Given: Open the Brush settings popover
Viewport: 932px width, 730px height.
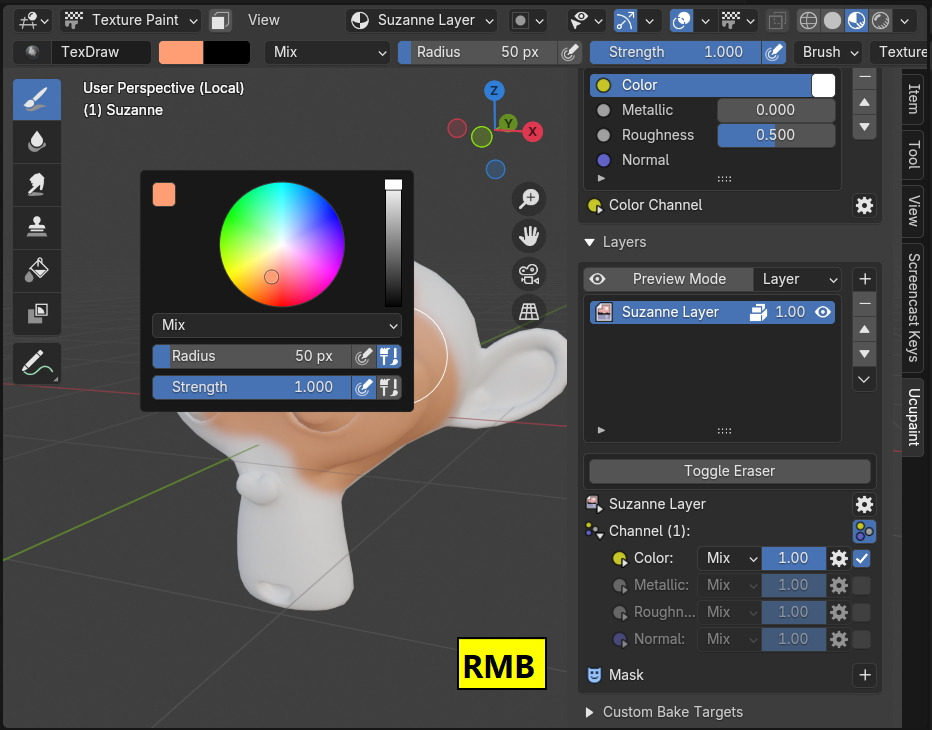Looking at the screenshot, I should [830, 52].
